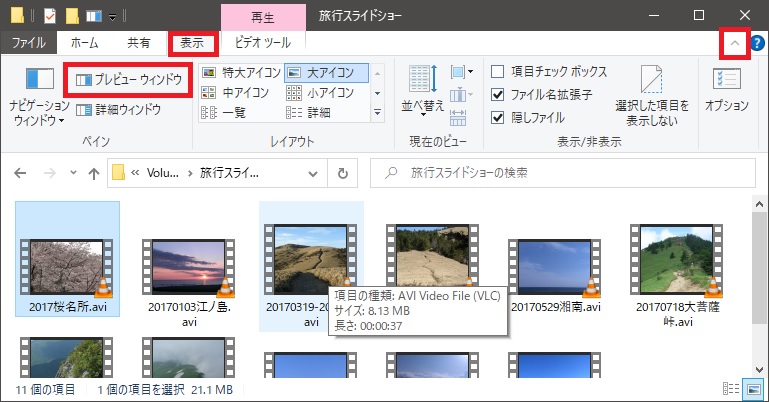Refresh the folder view
The height and width of the screenshot is (402, 769).
[343, 173]
